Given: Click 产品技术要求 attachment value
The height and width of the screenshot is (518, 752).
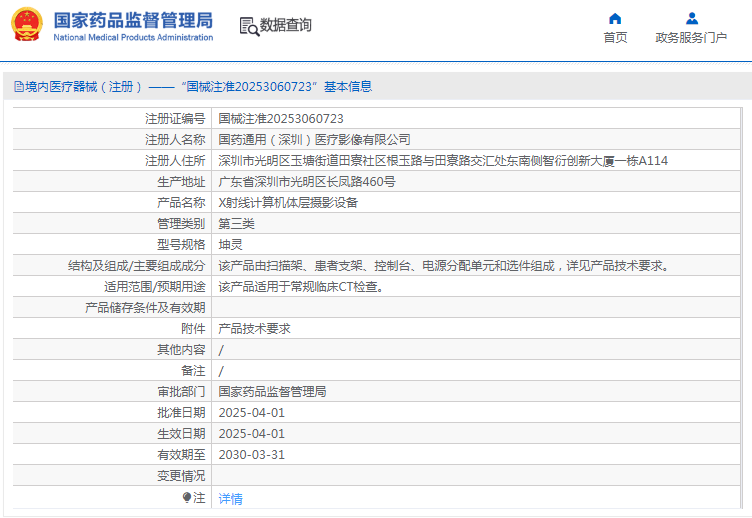Looking at the screenshot, I should [255, 329].
